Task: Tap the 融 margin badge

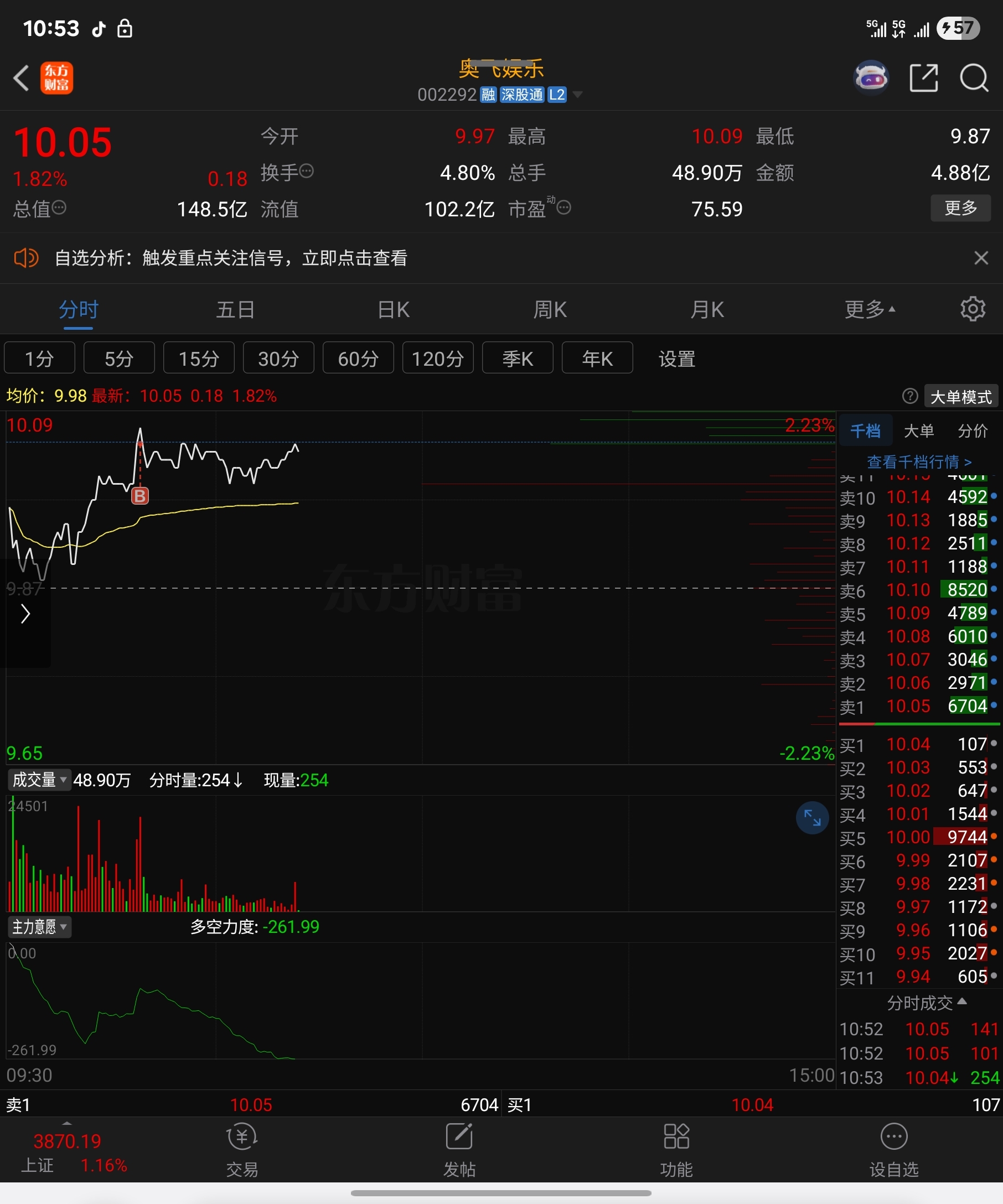Action: pos(488,95)
